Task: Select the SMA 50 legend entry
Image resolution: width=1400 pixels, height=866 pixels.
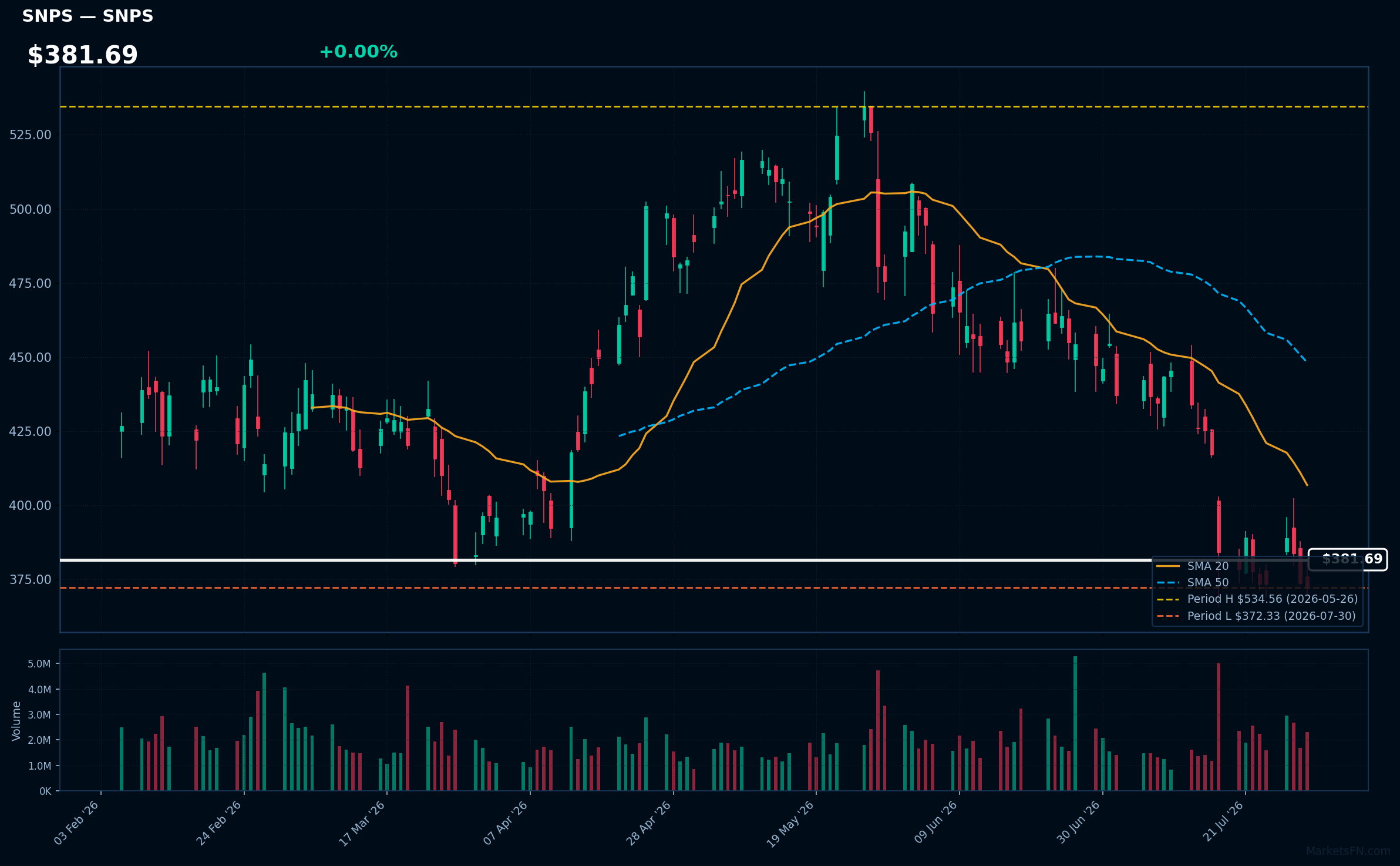Action: [1193, 582]
